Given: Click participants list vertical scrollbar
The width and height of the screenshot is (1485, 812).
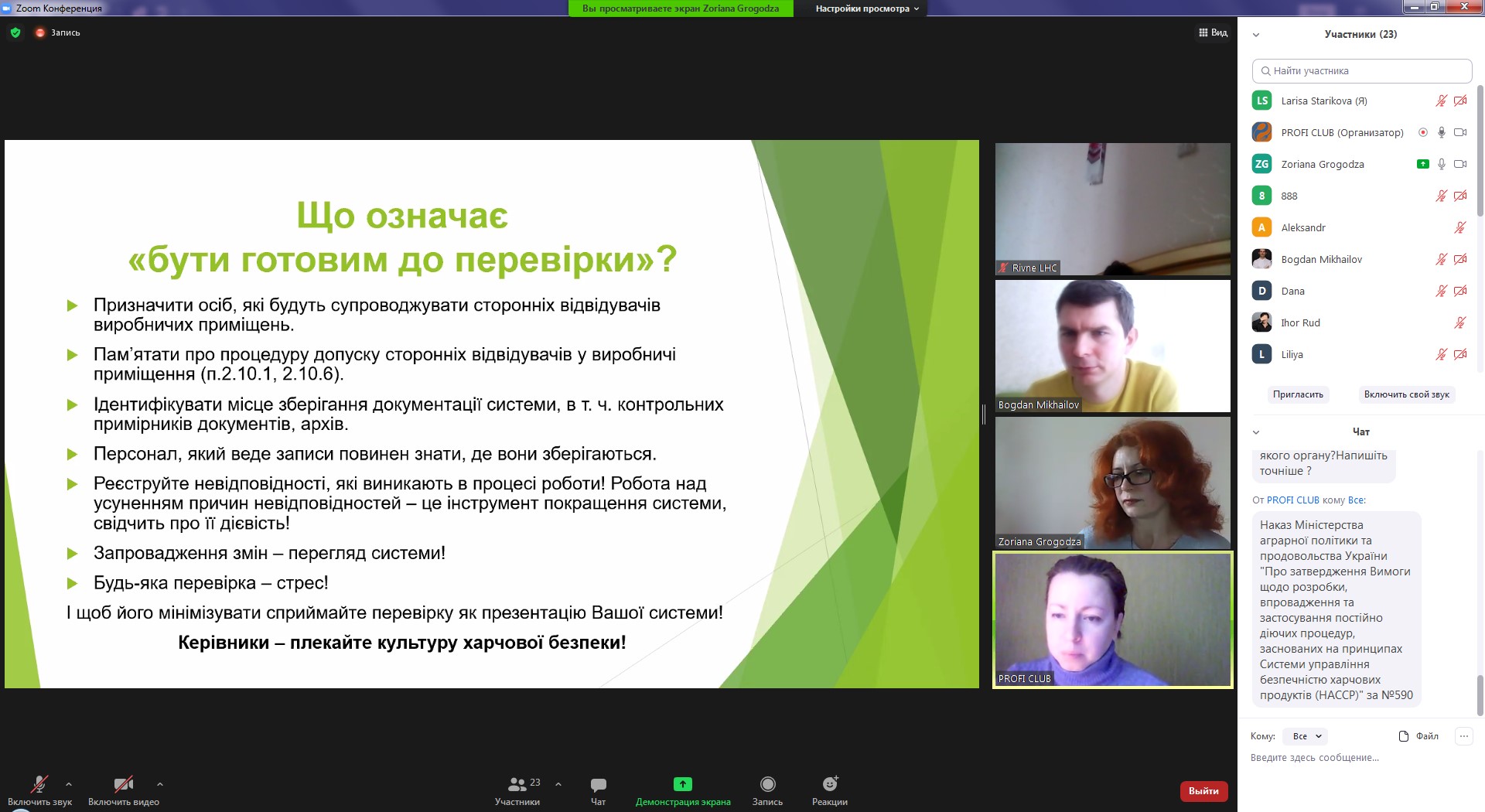Looking at the screenshot, I should point(1480,151).
